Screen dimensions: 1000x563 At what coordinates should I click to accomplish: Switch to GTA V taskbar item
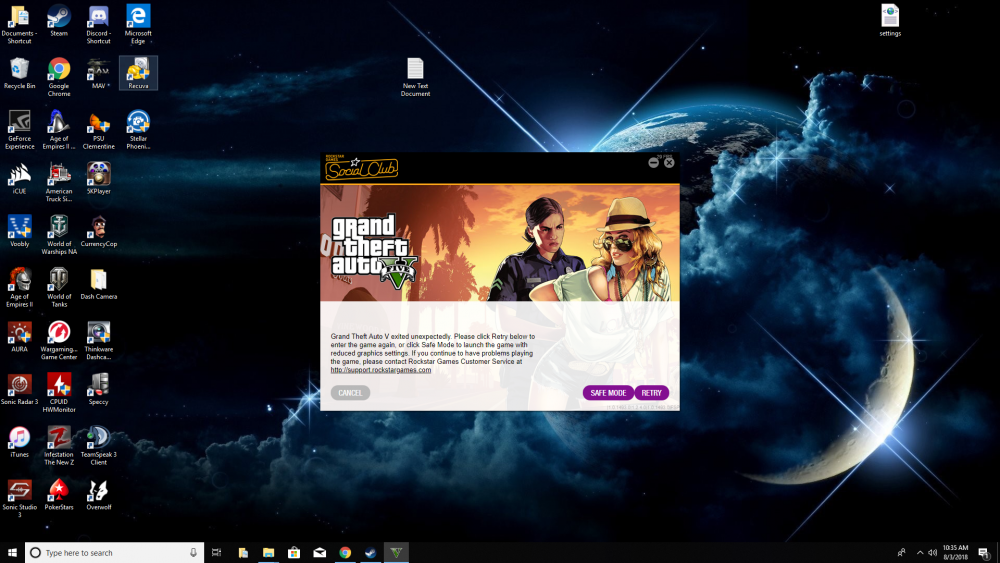pyautogui.click(x=396, y=553)
